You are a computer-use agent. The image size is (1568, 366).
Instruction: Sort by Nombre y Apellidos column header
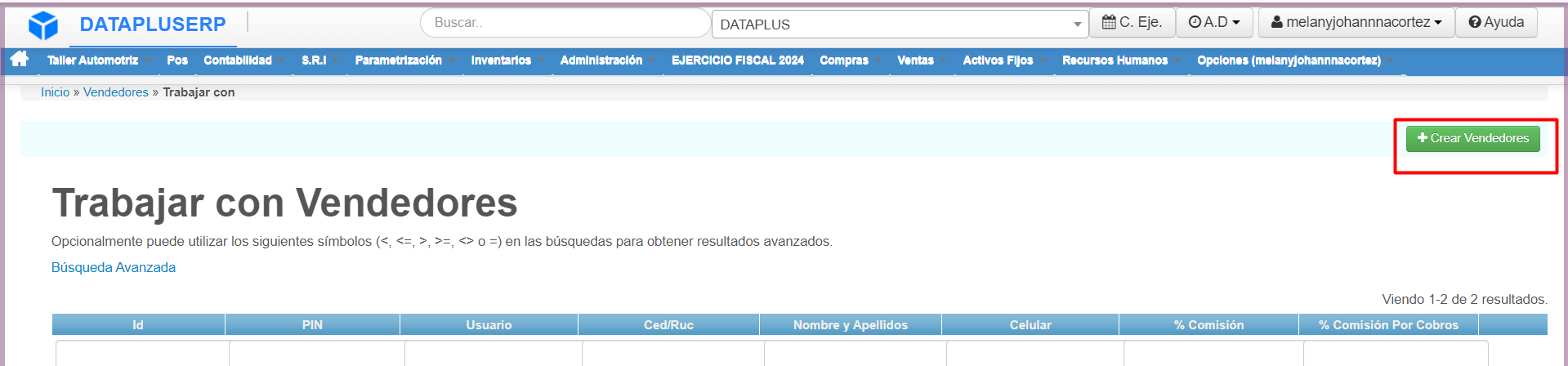pyautogui.click(x=851, y=325)
